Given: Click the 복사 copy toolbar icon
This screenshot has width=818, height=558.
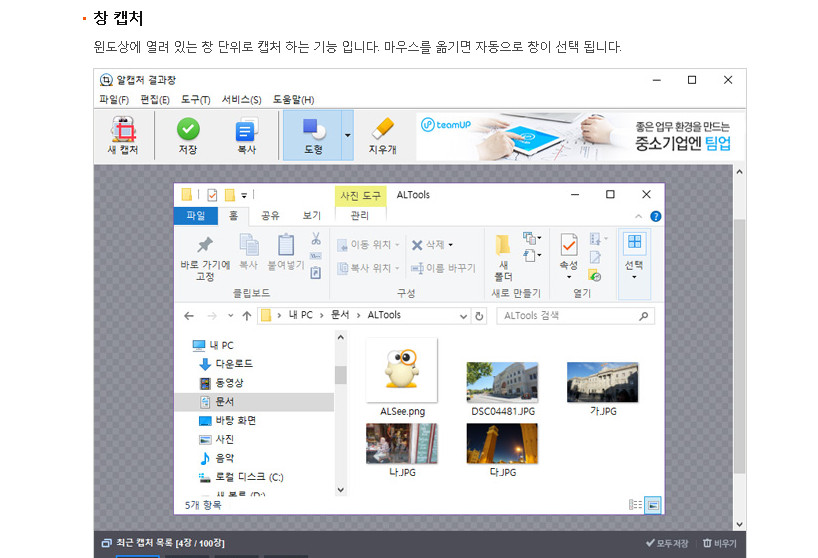Looking at the screenshot, I should (246, 135).
